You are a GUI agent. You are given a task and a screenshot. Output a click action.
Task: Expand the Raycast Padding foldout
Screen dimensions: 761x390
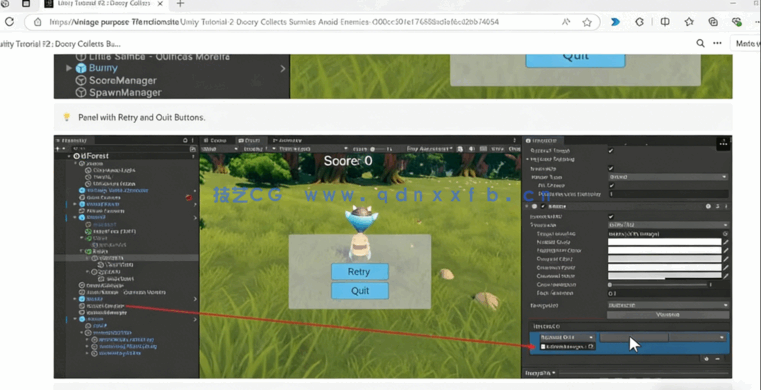(x=528, y=160)
